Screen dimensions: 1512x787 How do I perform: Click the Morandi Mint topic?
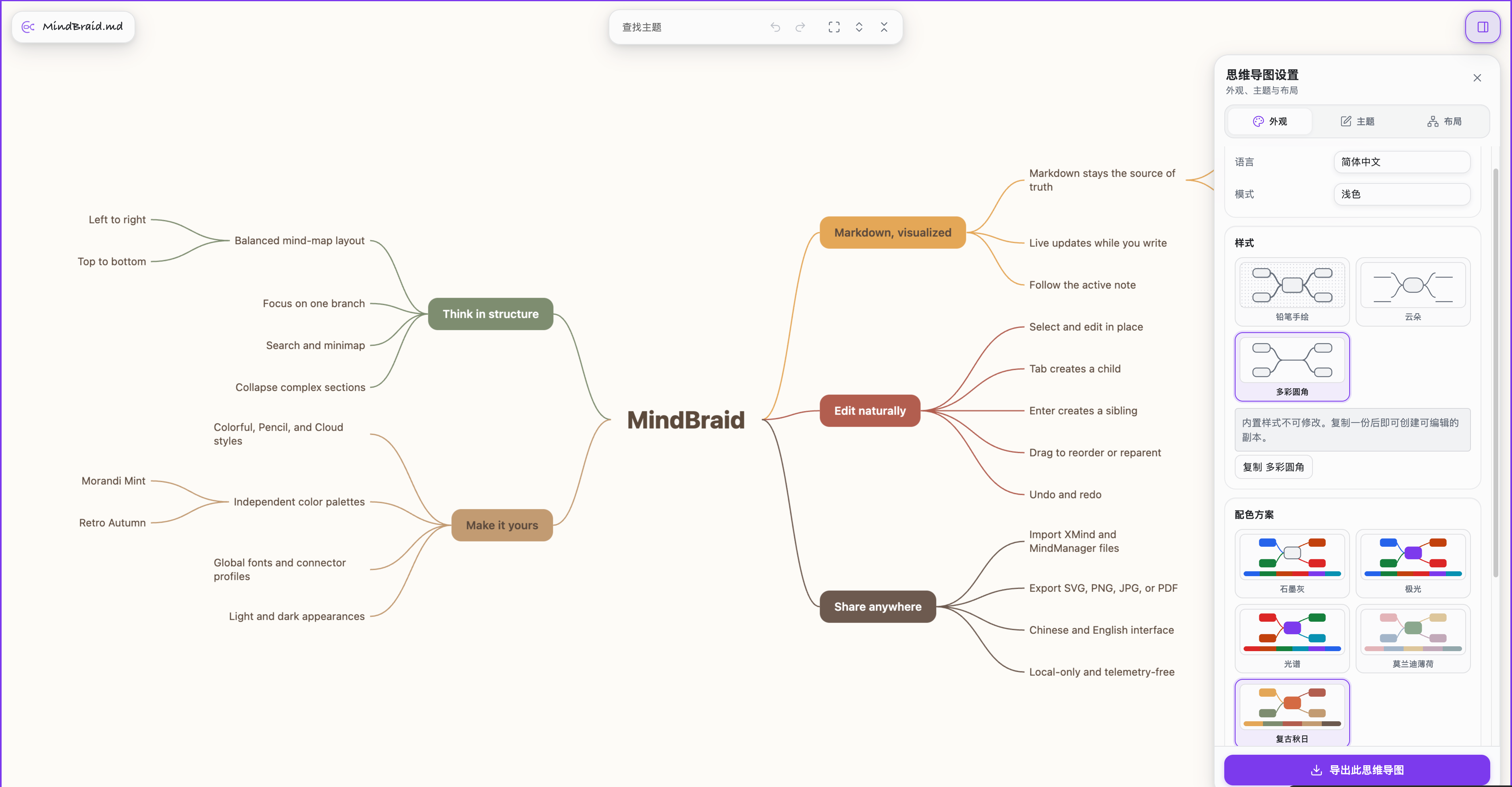[113, 481]
